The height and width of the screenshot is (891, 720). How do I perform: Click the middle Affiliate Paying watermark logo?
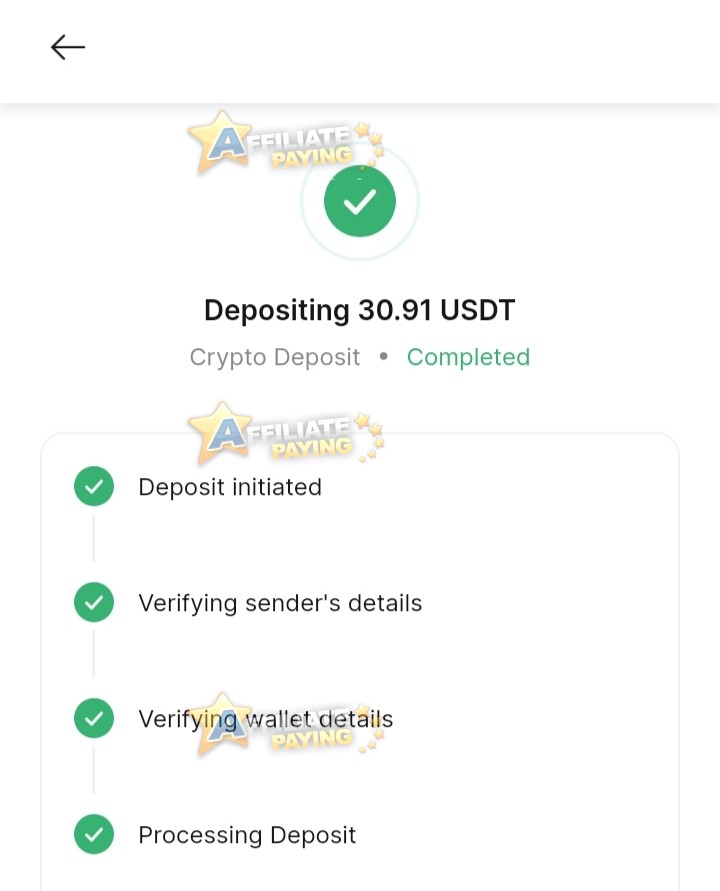tap(286, 433)
